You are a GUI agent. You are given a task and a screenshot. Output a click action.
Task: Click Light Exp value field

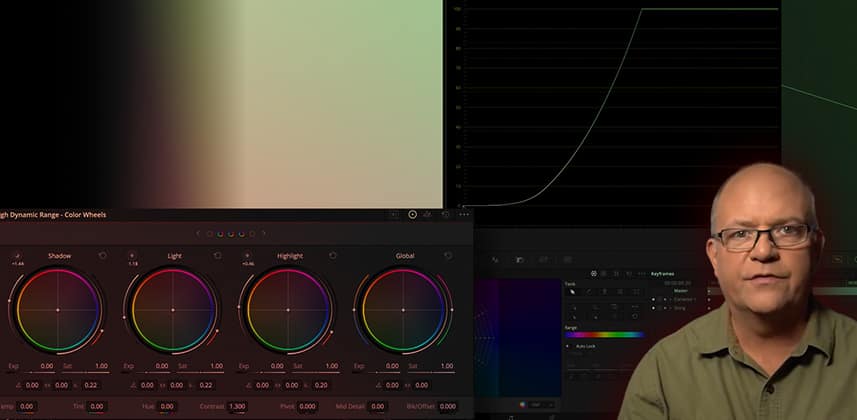pyautogui.click(x=162, y=366)
